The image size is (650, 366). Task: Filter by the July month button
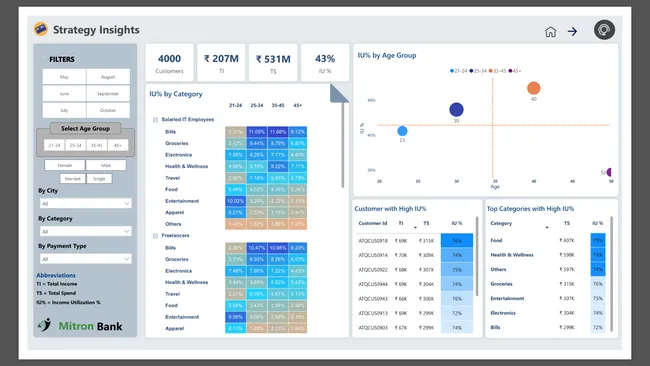tap(64, 110)
